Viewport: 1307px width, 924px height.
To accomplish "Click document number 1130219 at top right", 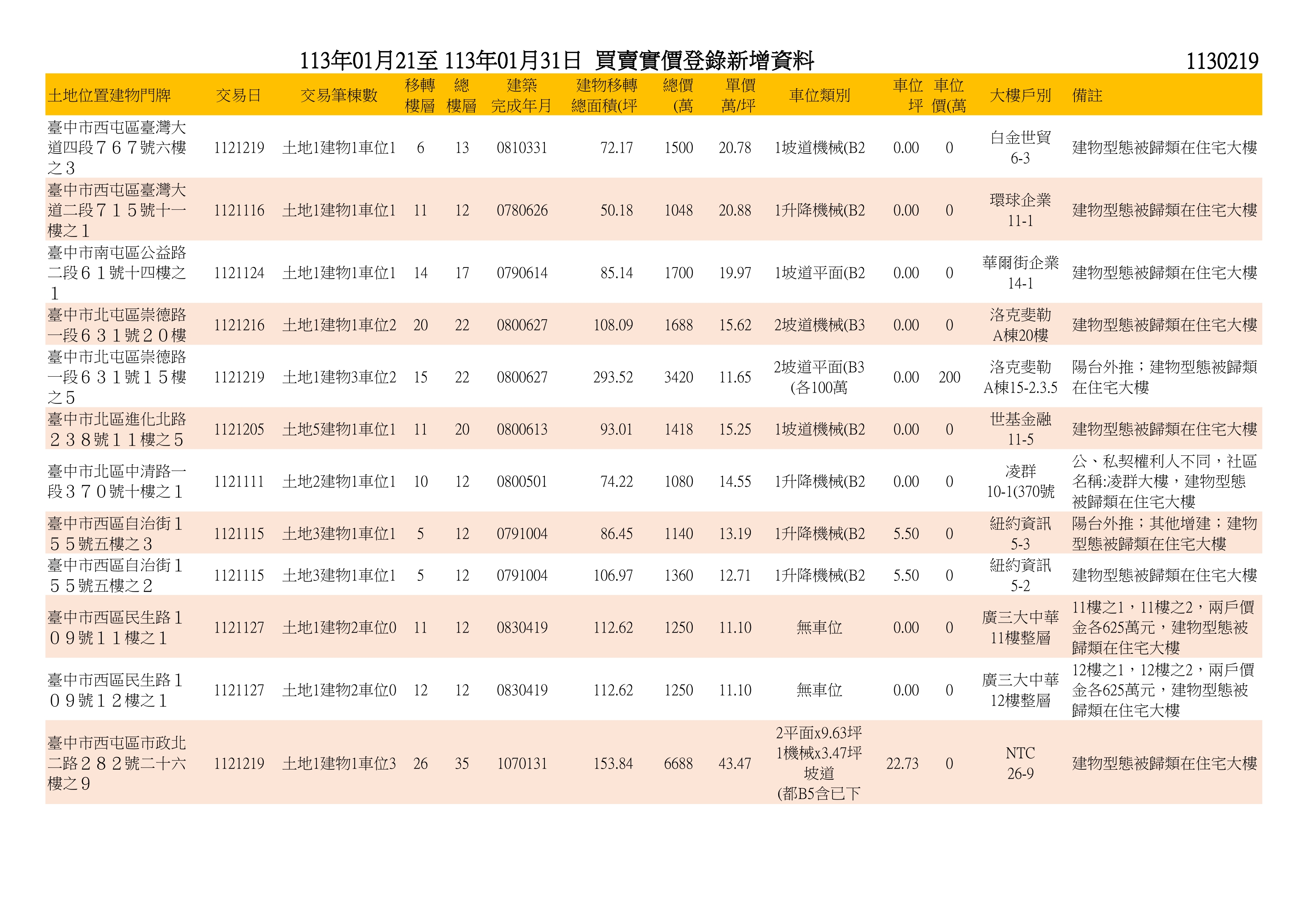I will point(1222,61).
